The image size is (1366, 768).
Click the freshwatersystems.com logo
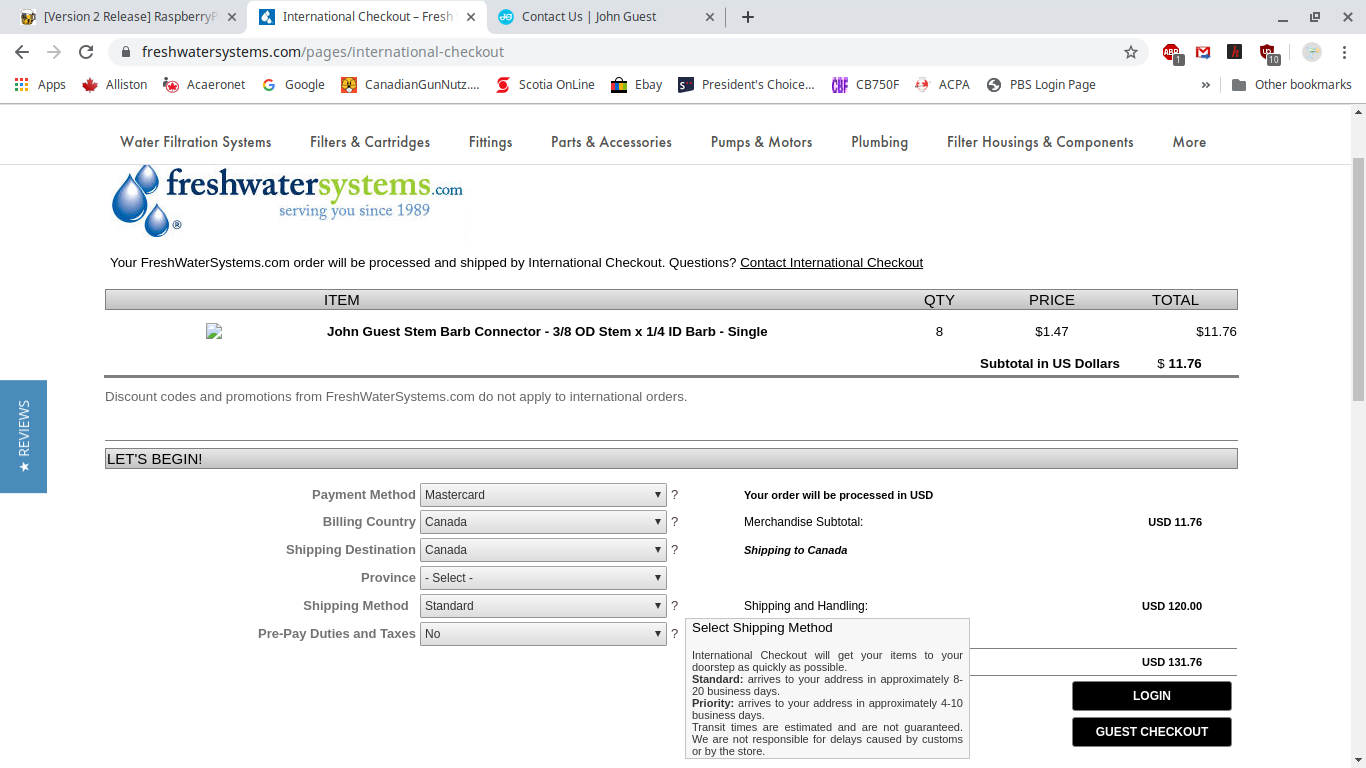pyautogui.click(x=287, y=200)
